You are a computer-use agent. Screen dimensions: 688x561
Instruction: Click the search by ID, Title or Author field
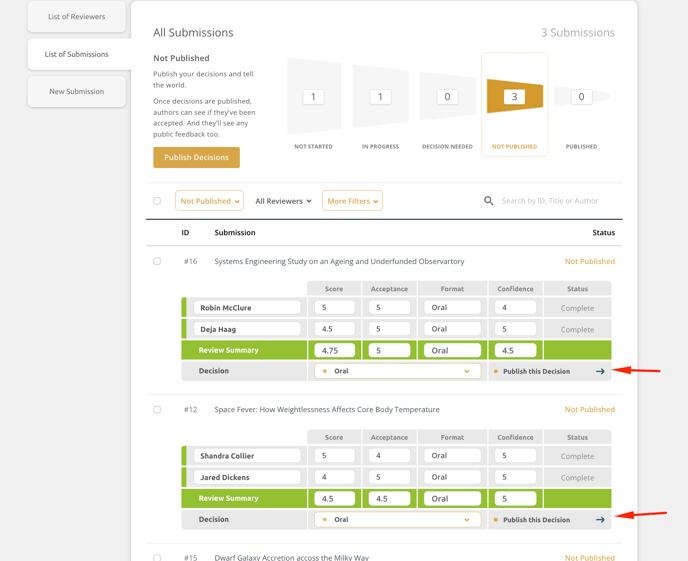555,201
